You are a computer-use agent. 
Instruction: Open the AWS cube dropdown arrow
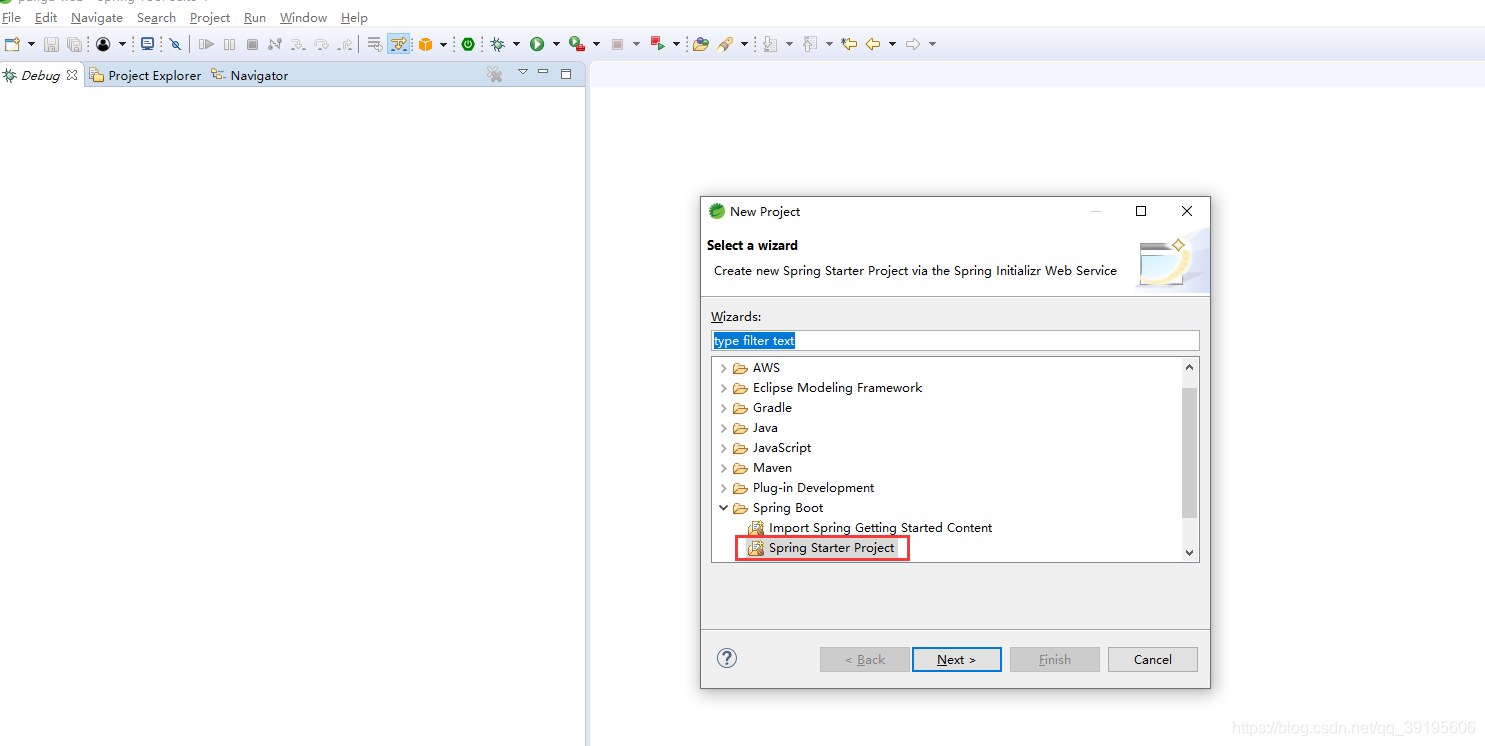pos(443,44)
